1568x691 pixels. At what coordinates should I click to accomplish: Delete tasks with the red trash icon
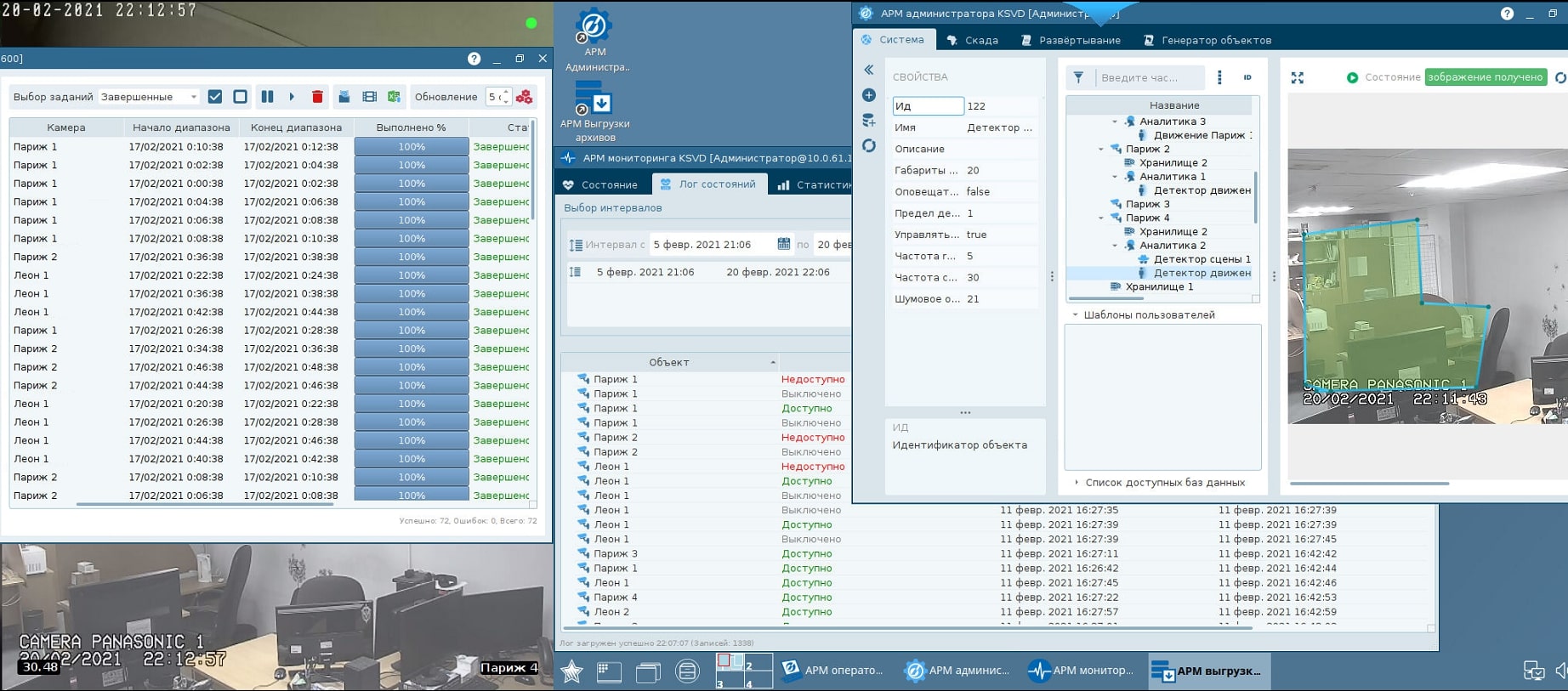tap(317, 97)
